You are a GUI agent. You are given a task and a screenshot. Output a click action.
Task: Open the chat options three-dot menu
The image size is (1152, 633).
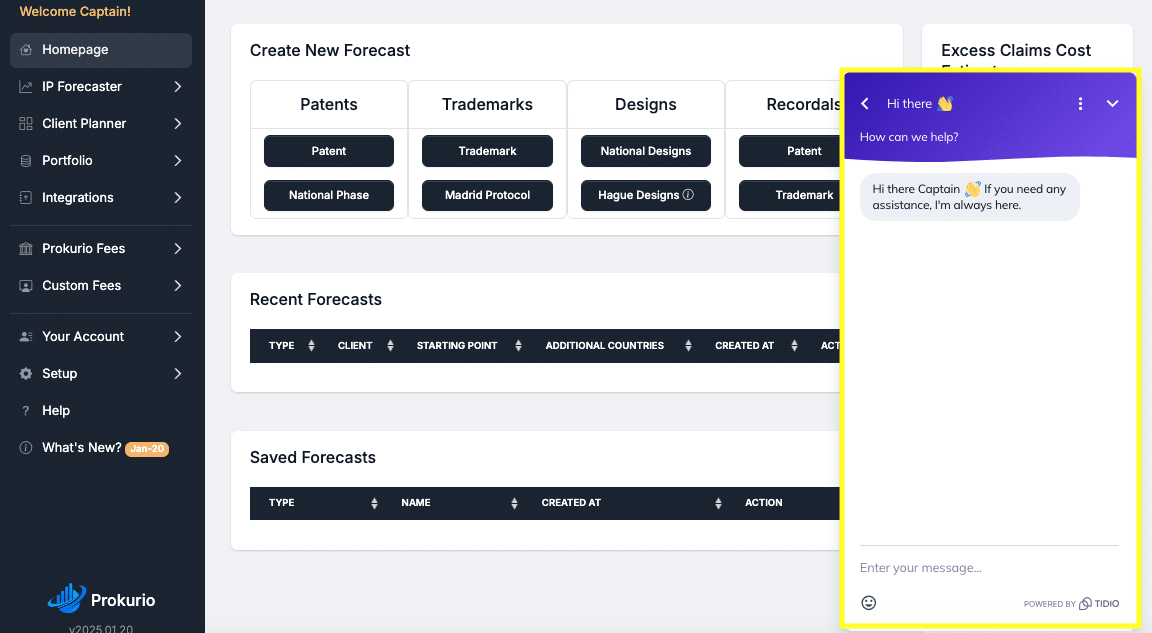pos(1080,104)
